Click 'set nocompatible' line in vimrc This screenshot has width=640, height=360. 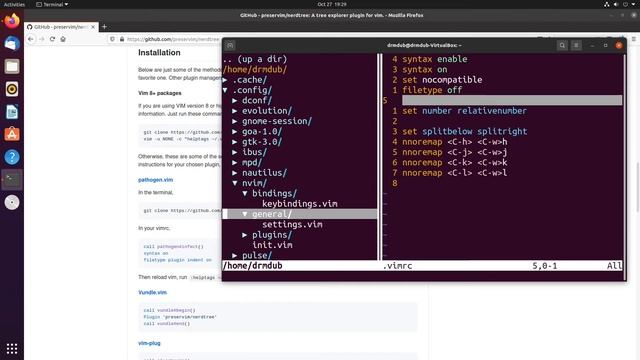coord(442,80)
